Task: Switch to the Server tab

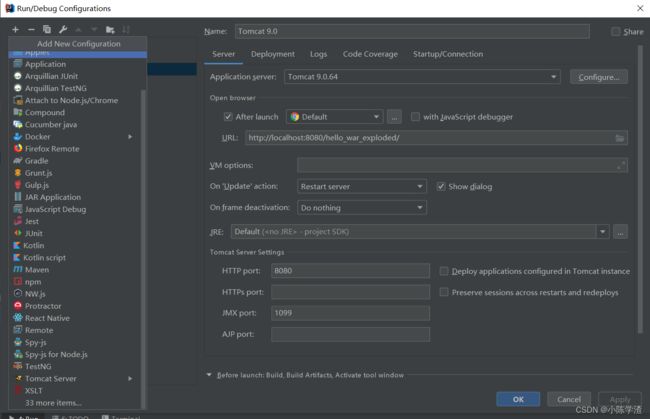Action: pyautogui.click(x=223, y=54)
